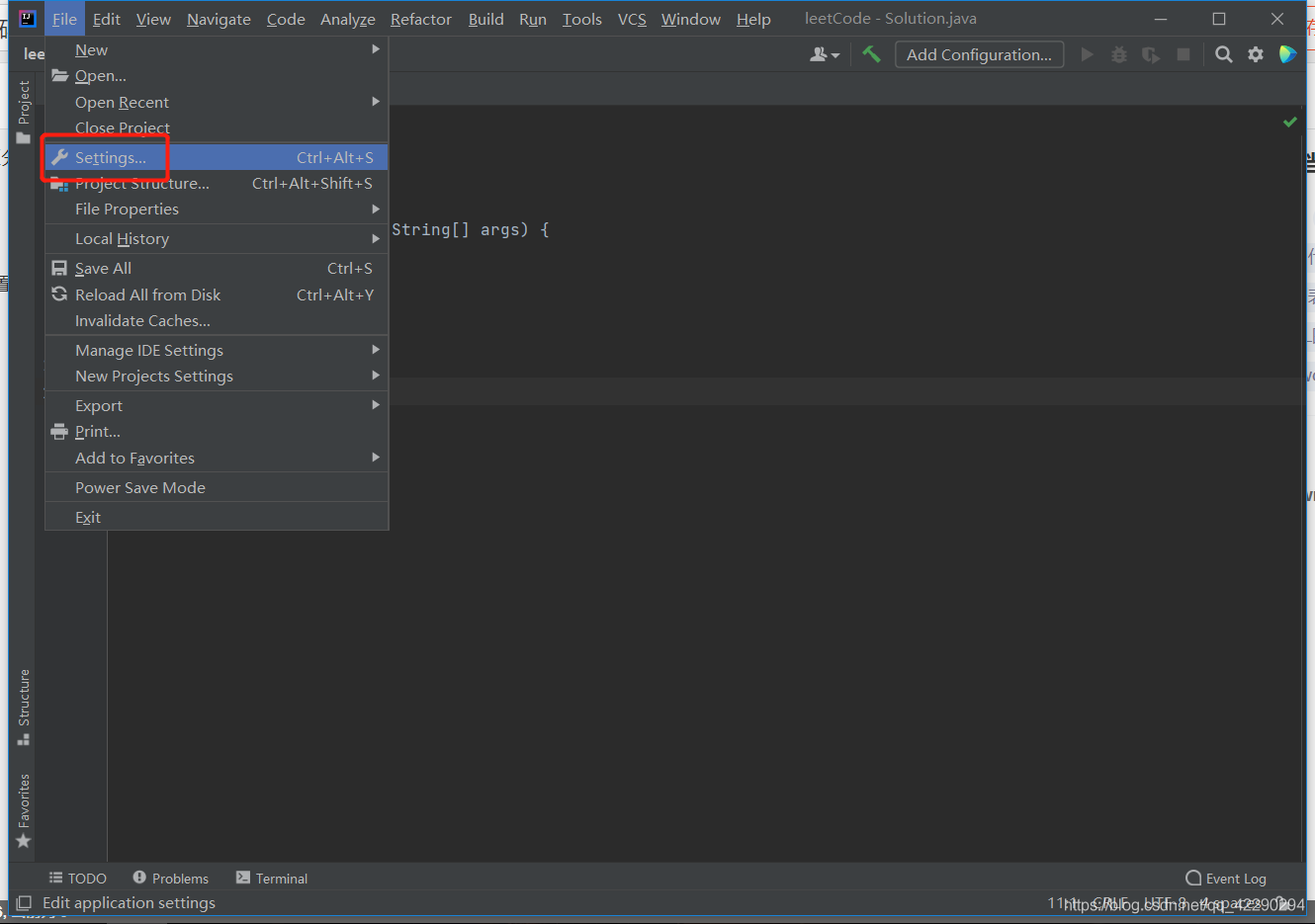Click the colorful plugin icon in the toolbar
Image resolution: width=1315 pixels, height=924 pixels.
[1287, 54]
